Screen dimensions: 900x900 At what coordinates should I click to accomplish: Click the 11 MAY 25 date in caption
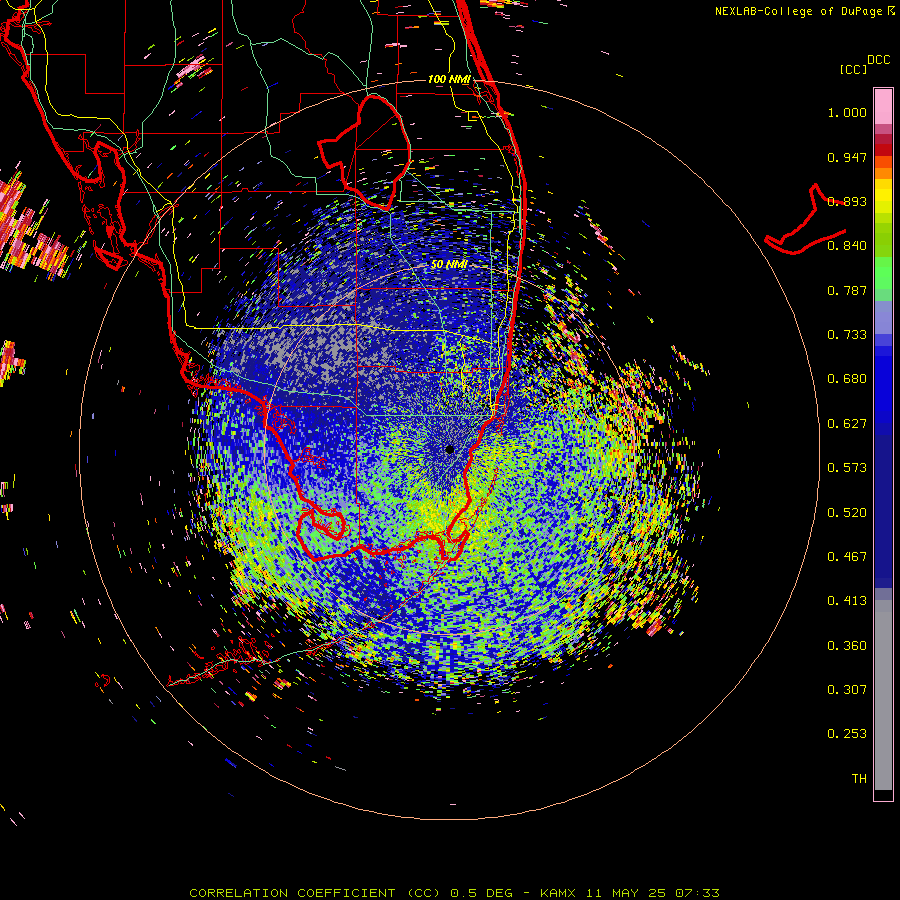point(626,893)
